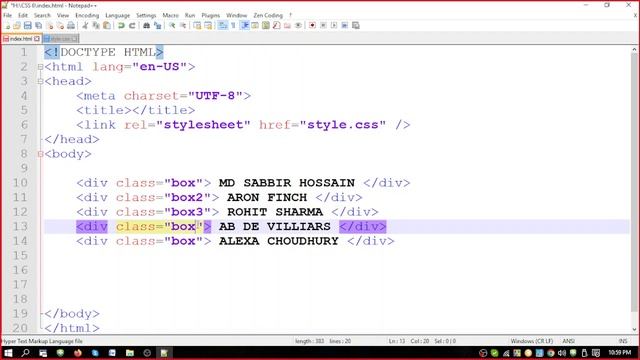The image size is (640, 360).
Task: Click line number 15 in the margin
Action: coord(20,256)
